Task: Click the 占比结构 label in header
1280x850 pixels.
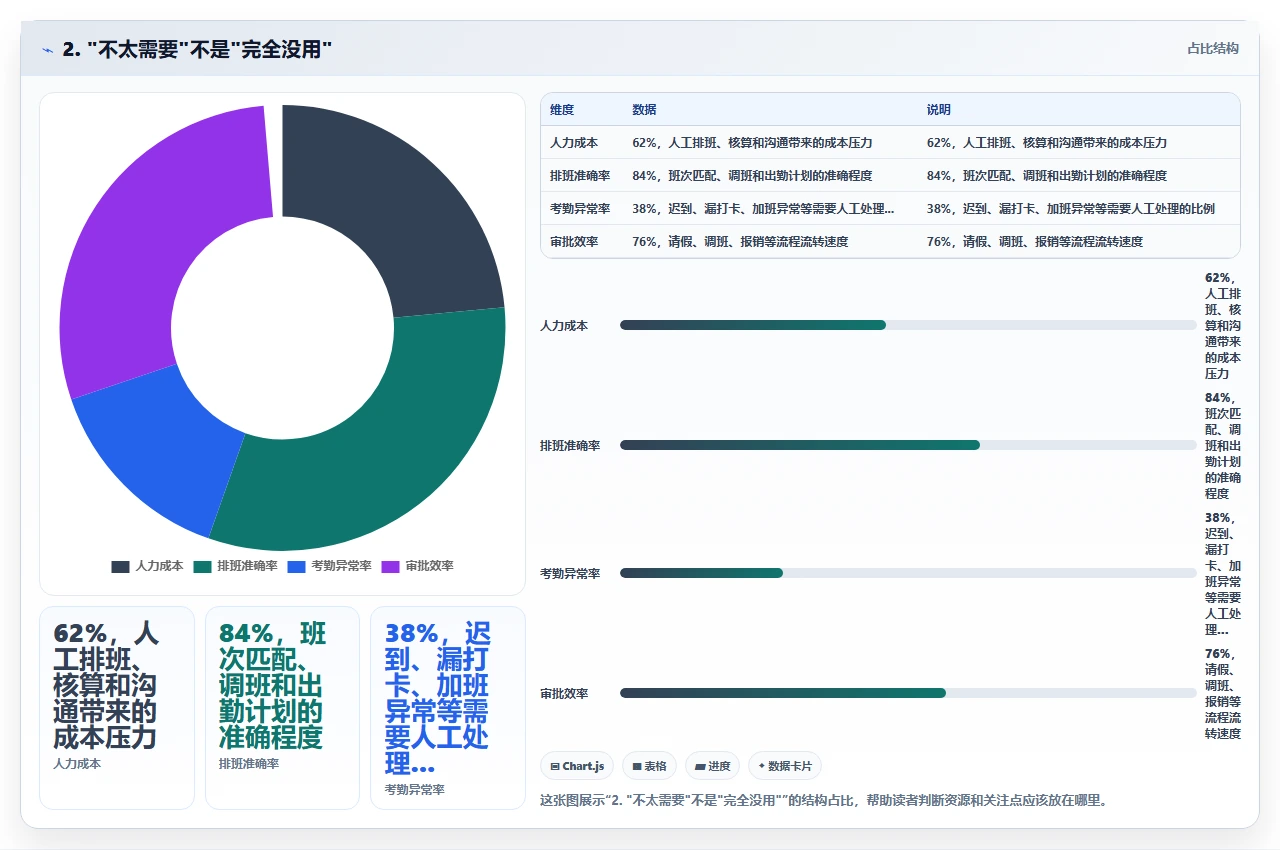Action: click(x=1213, y=48)
